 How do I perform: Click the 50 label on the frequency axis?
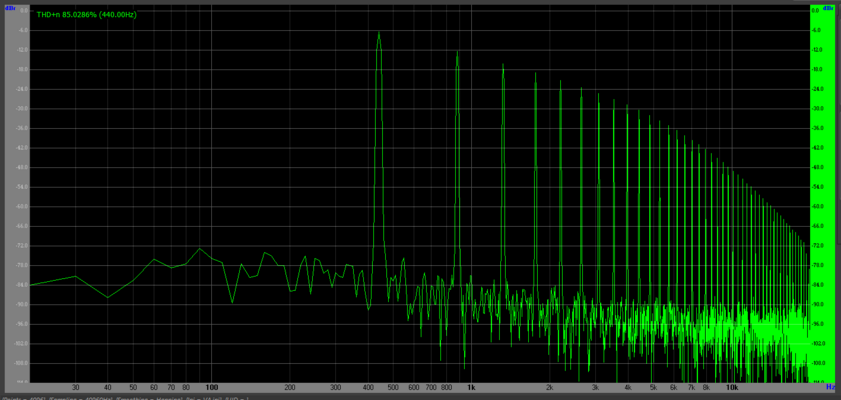(133, 387)
